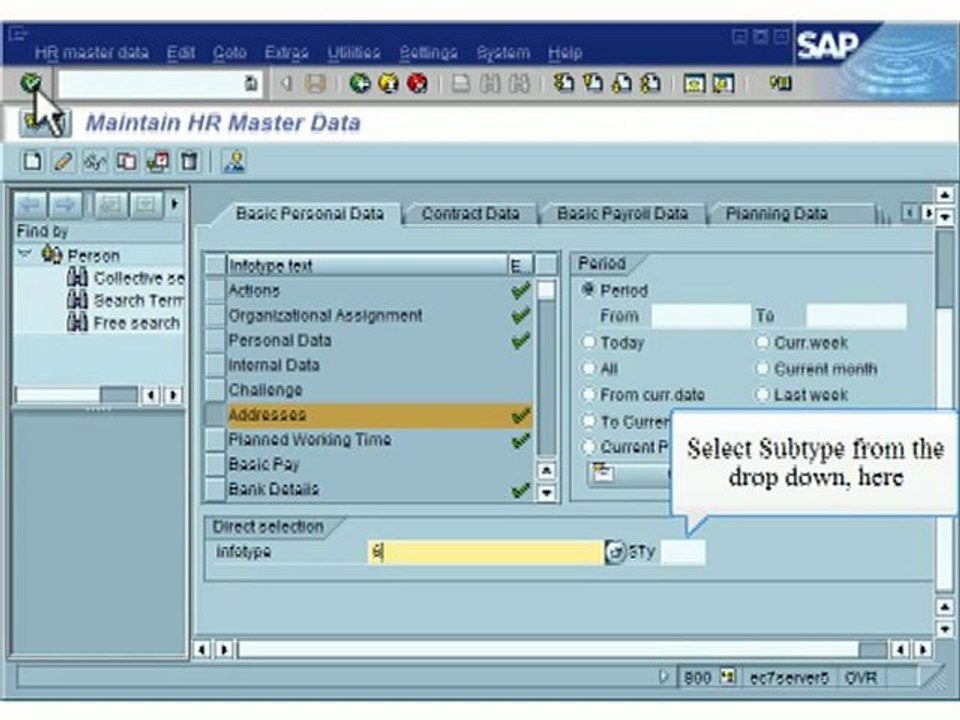960x720 pixels.
Task: Open the HR master data menu
Action: 92,53
